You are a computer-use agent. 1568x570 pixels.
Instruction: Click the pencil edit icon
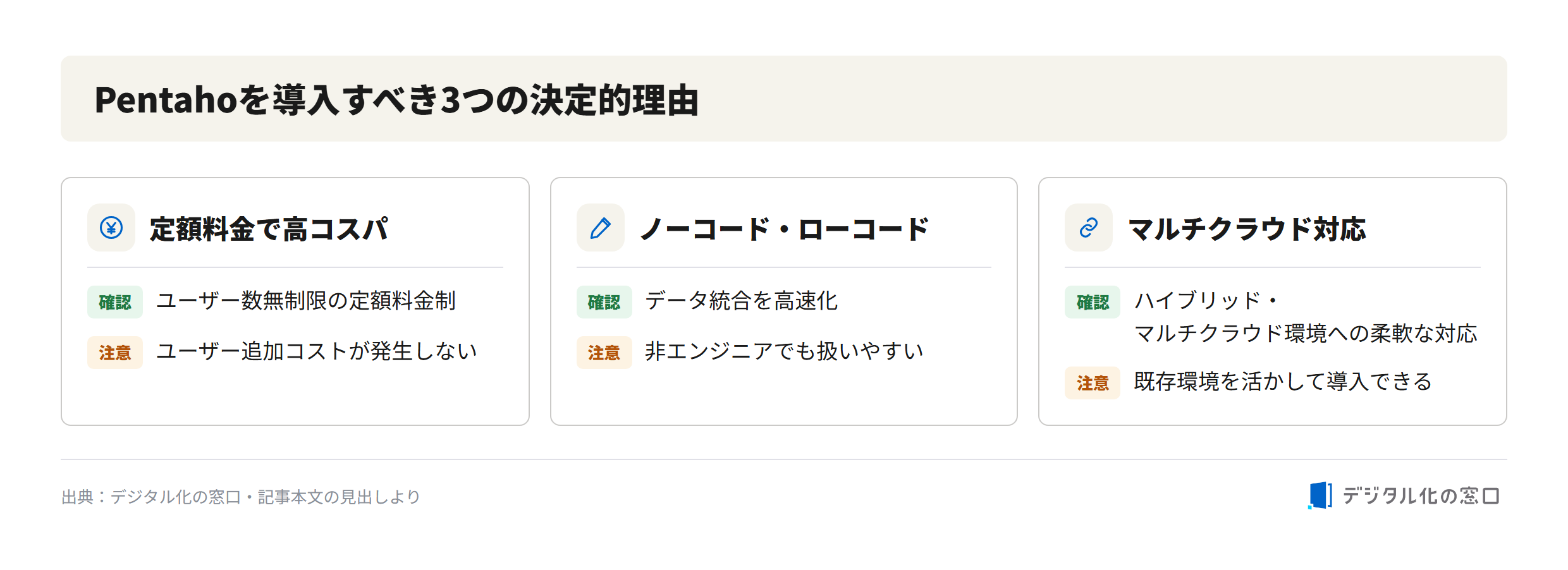600,227
